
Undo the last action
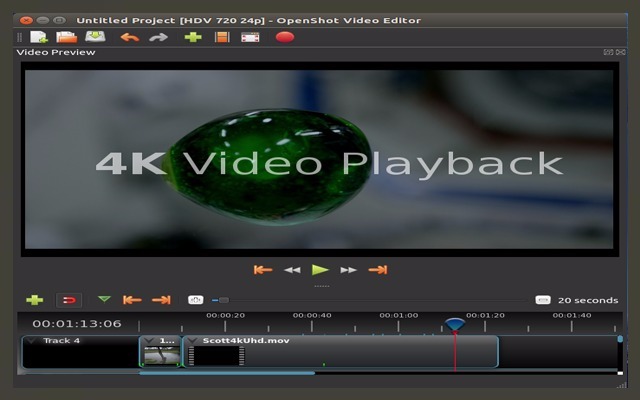pos(130,37)
